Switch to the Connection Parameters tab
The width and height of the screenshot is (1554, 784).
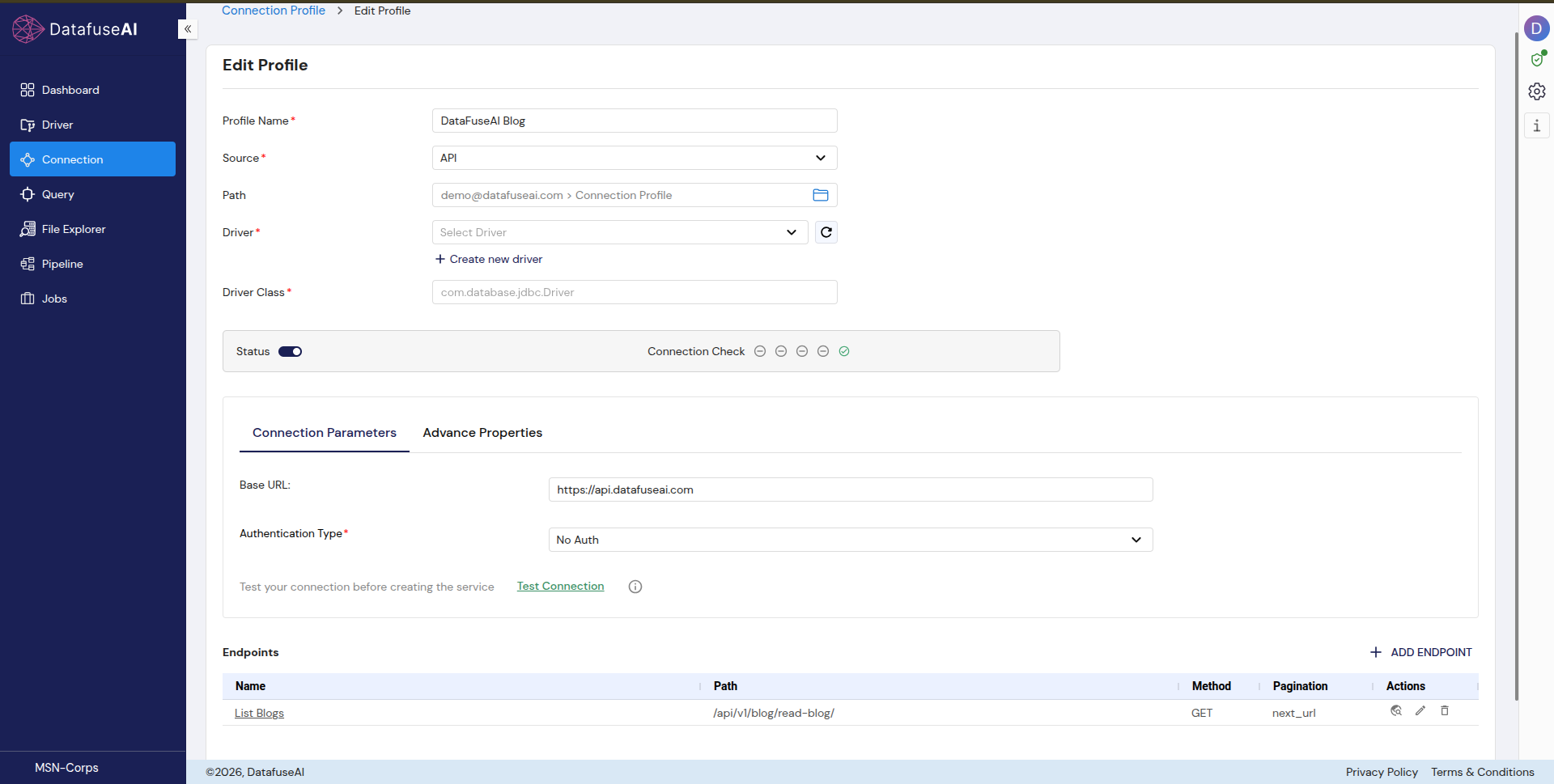click(325, 433)
